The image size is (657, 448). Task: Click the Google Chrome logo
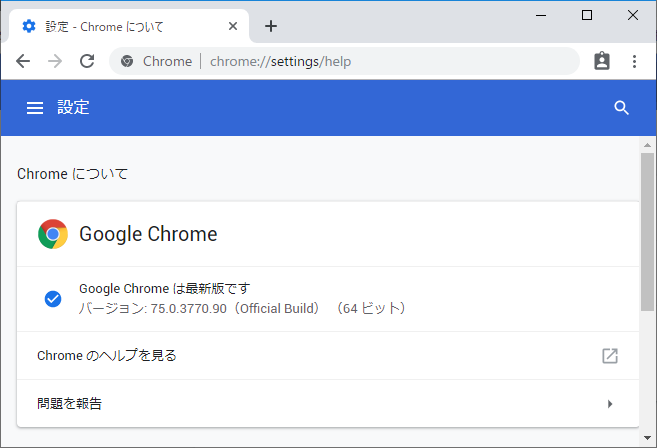pos(53,234)
